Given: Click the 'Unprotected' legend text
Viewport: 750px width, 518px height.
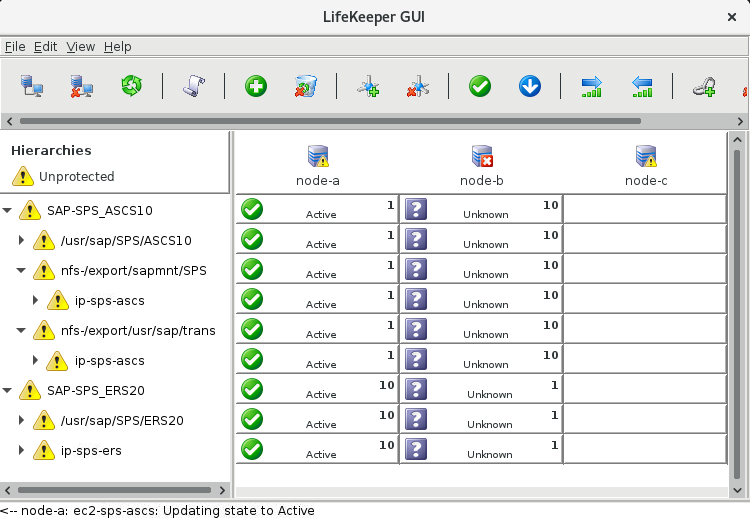Looking at the screenshot, I should point(77,176).
